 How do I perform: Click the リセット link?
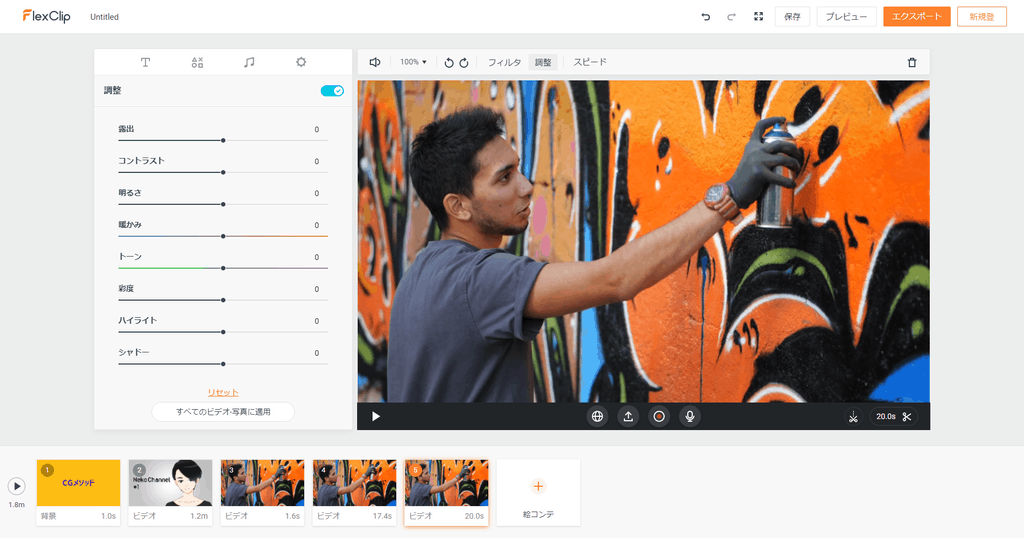click(x=223, y=392)
